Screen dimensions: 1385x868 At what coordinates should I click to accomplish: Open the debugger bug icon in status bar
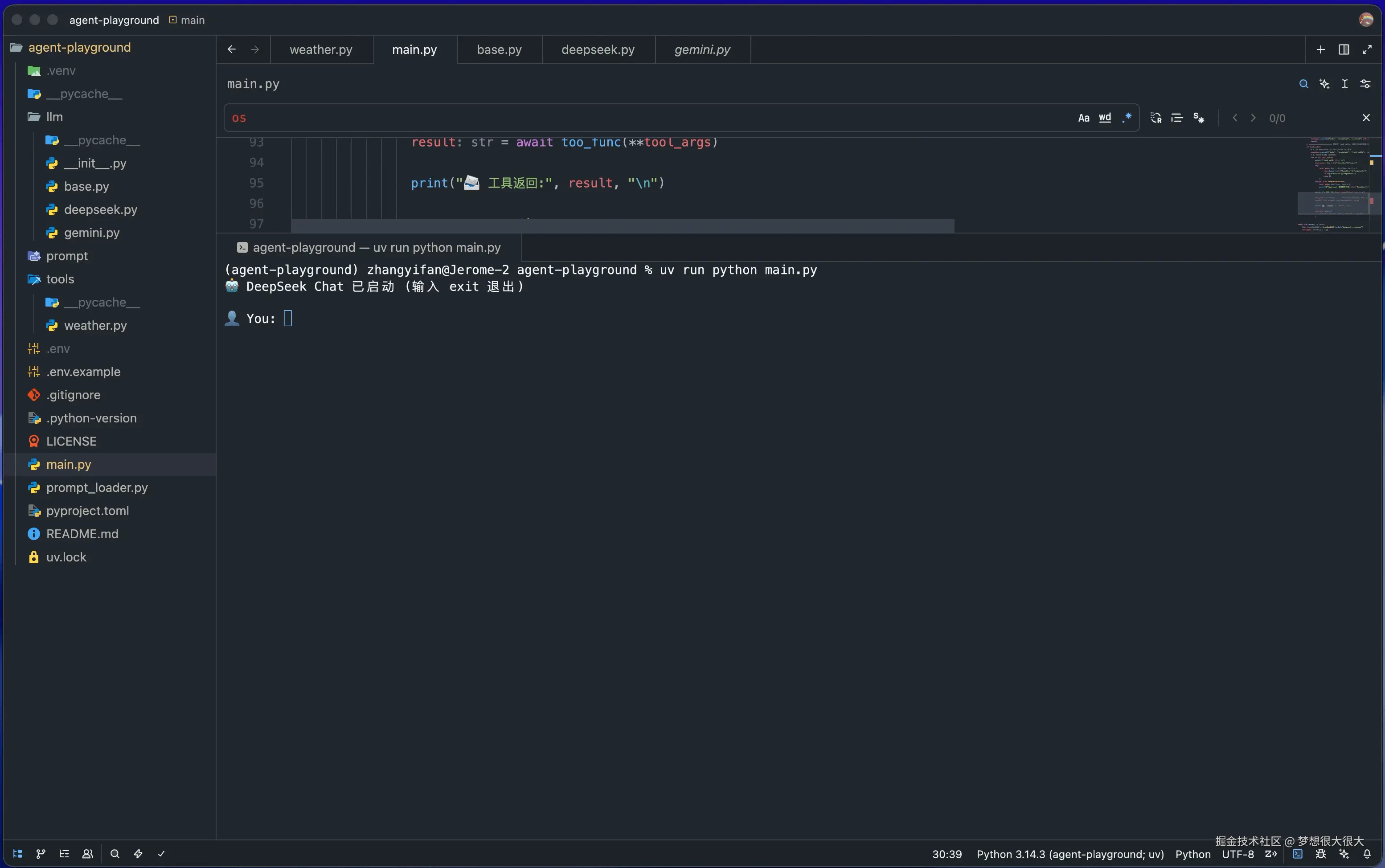pos(1320,854)
